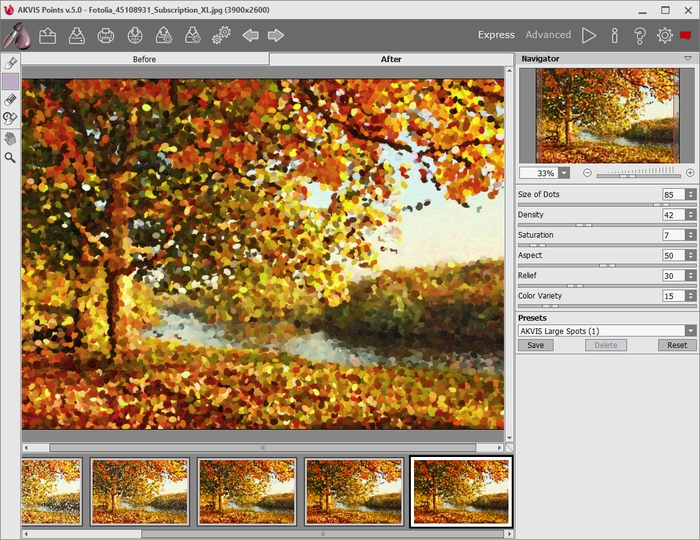Click the Size of Dots value field
Image resolution: width=700 pixels, height=540 pixels.
(x=674, y=195)
